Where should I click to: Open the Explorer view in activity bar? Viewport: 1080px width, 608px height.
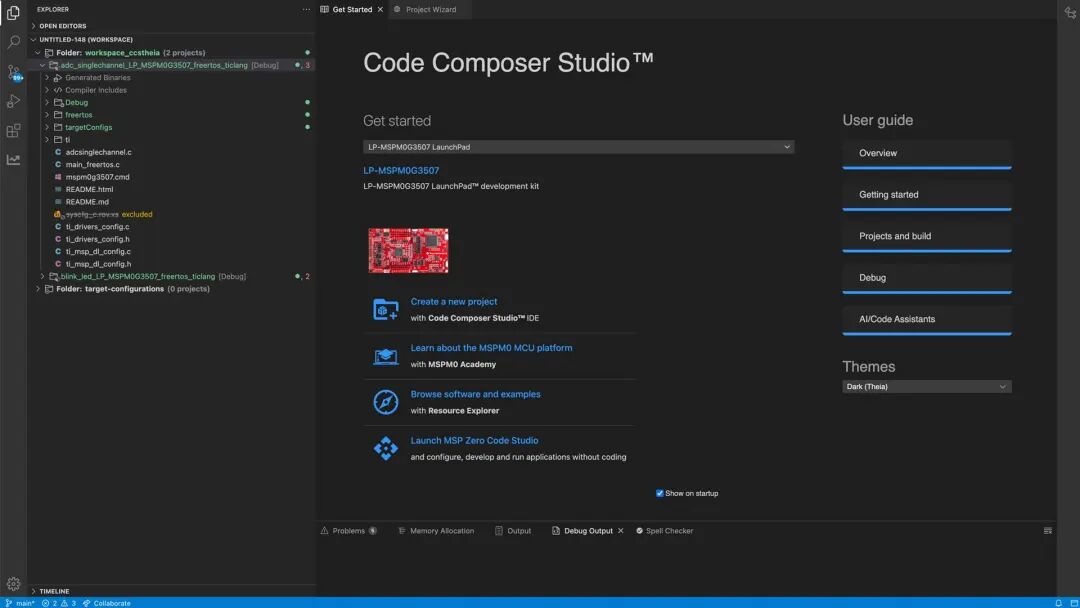tap(13, 12)
